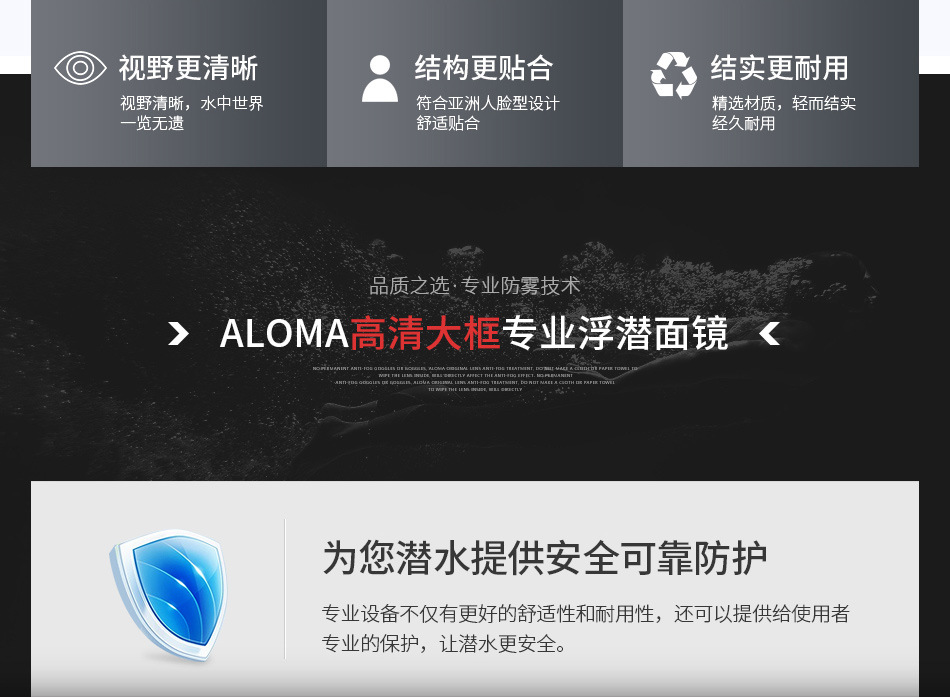
Task: Select the 结构更贴合 heading
Action: [484, 68]
